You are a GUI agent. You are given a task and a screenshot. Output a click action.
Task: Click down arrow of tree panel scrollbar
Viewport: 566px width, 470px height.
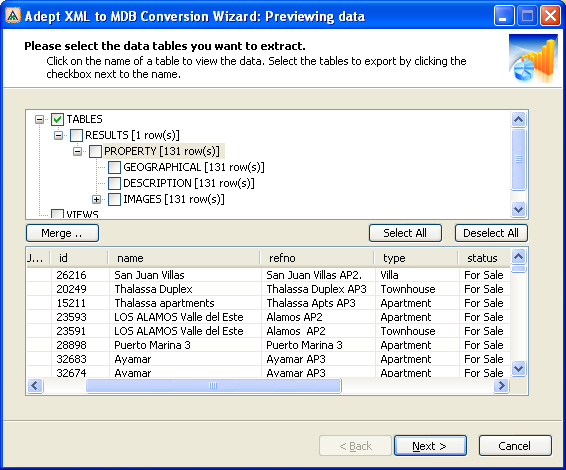(x=519, y=209)
